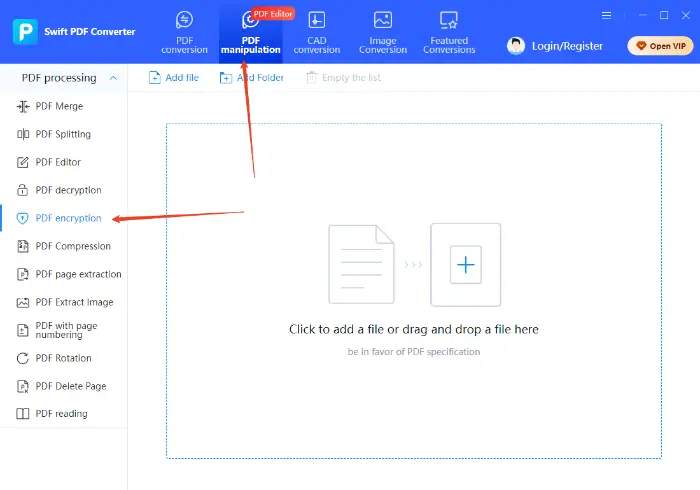Click the PDF Editor pencil icon
Screen dimensions: 700x490
(23, 162)
